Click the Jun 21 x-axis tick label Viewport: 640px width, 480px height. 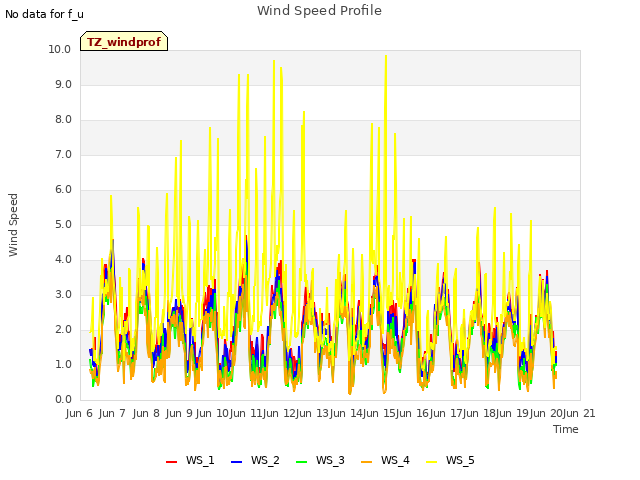tap(579, 413)
